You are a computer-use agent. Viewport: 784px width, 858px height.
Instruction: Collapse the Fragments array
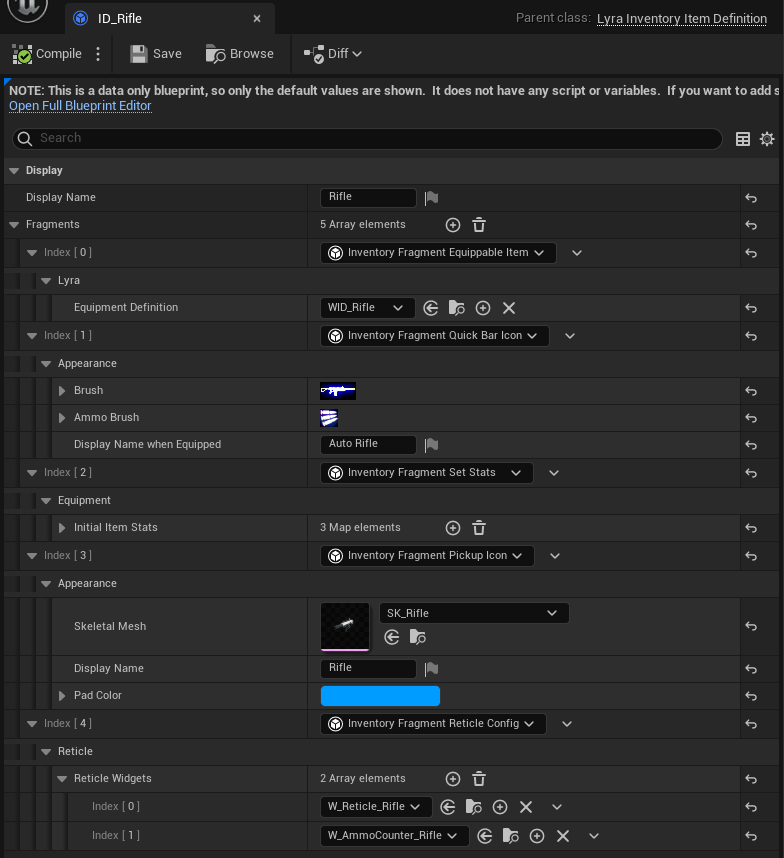click(14, 225)
